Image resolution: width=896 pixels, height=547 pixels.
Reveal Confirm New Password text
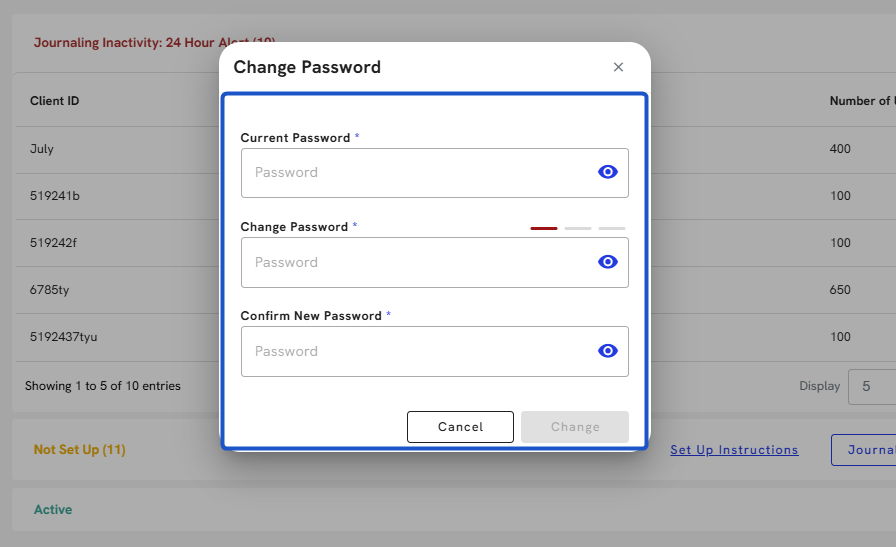[608, 351]
